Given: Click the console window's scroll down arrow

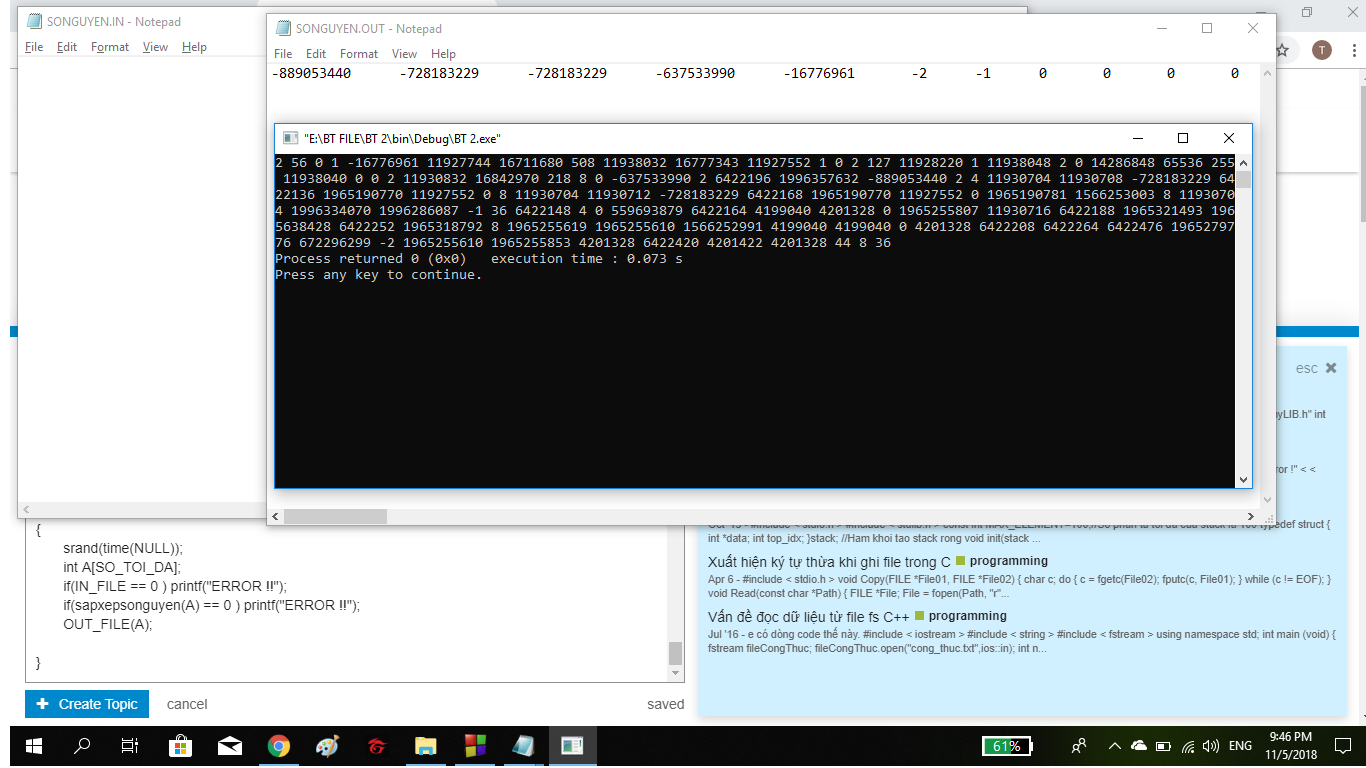Looking at the screenshot, I should [1243, 480].
